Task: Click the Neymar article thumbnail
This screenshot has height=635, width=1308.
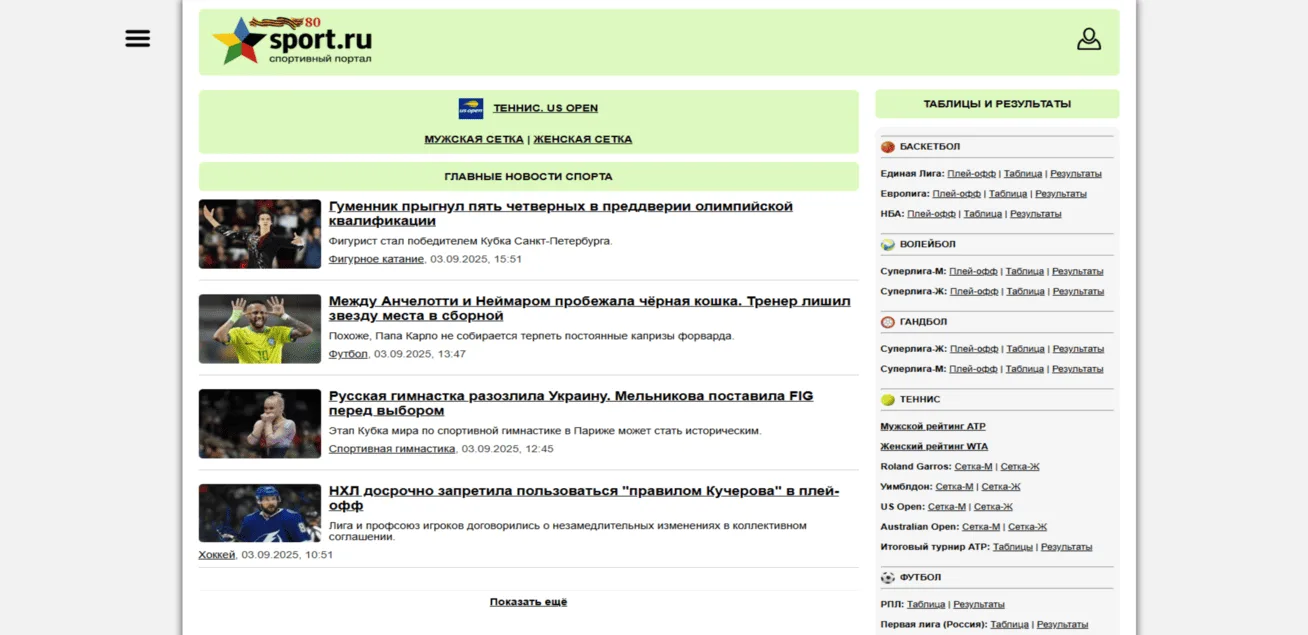Action: [260, 329]
